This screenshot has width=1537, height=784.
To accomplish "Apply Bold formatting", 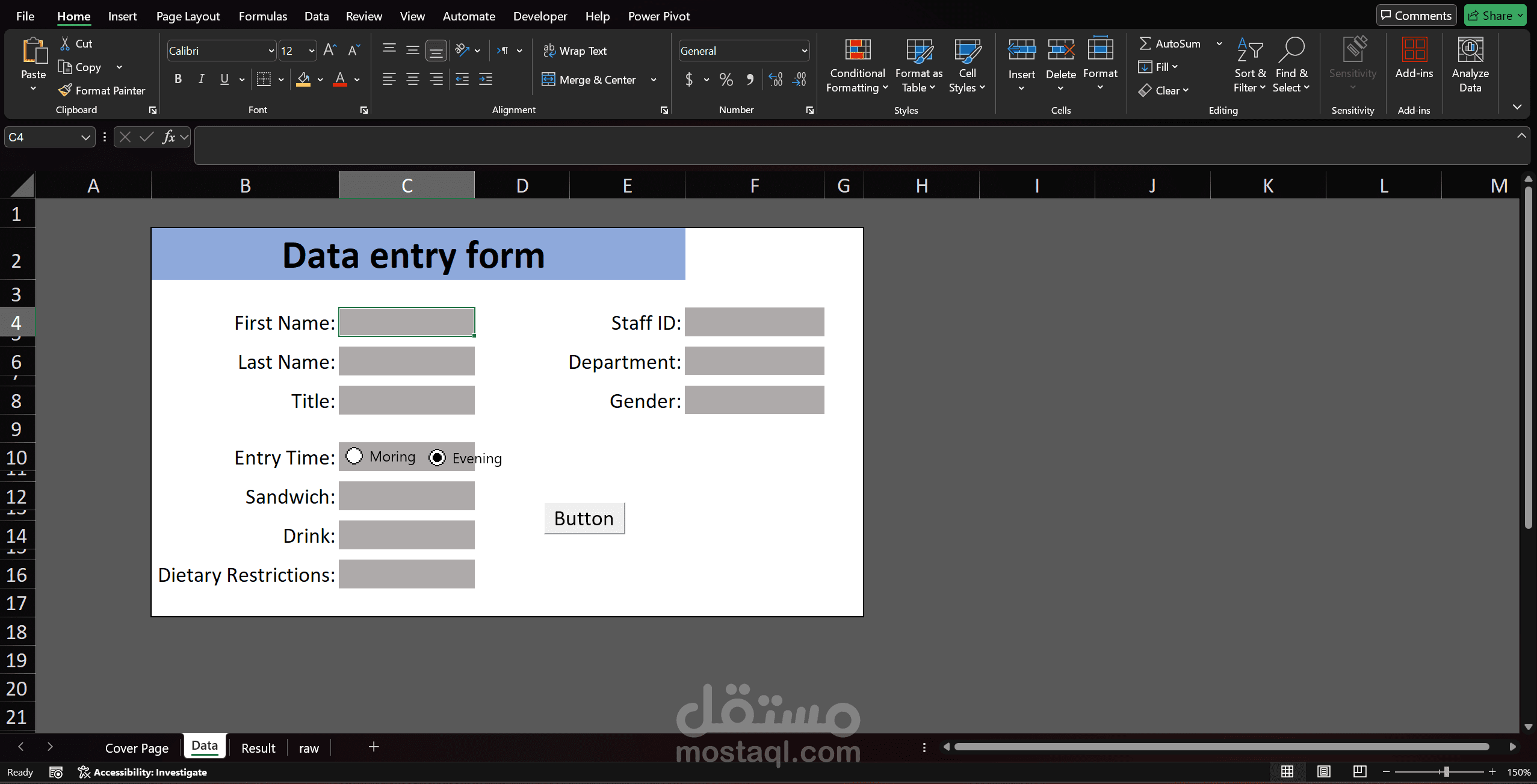I will pyautogui.click(x=178, y=79).
